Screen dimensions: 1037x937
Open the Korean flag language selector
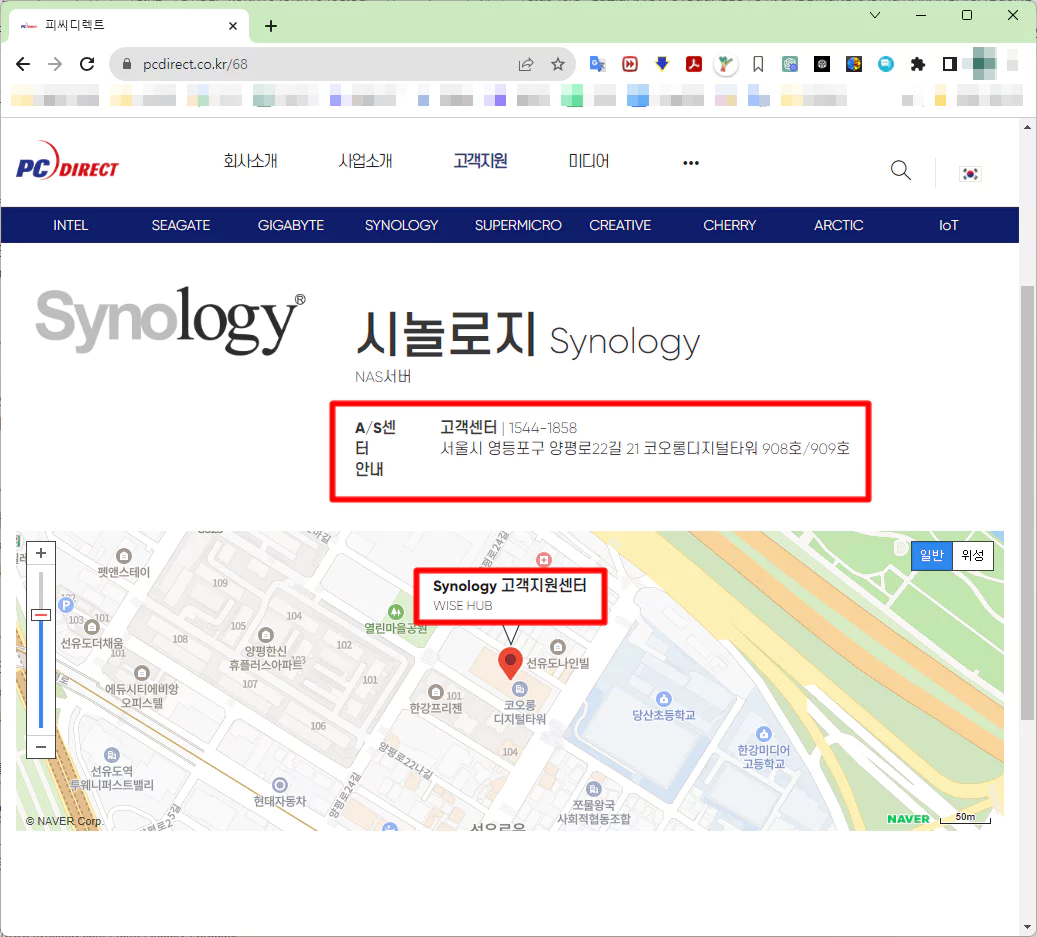(970, 173)
